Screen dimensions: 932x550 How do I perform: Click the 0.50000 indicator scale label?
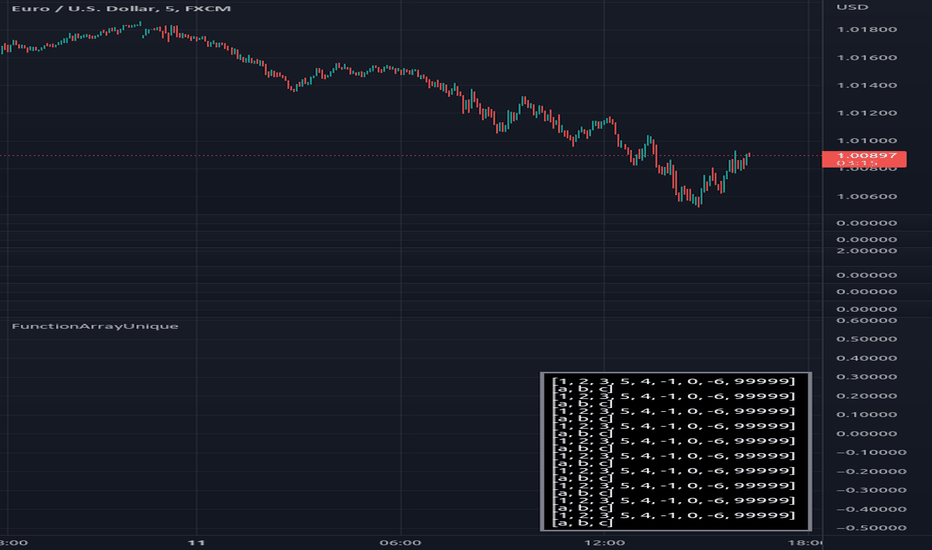[x=867, y=340]
